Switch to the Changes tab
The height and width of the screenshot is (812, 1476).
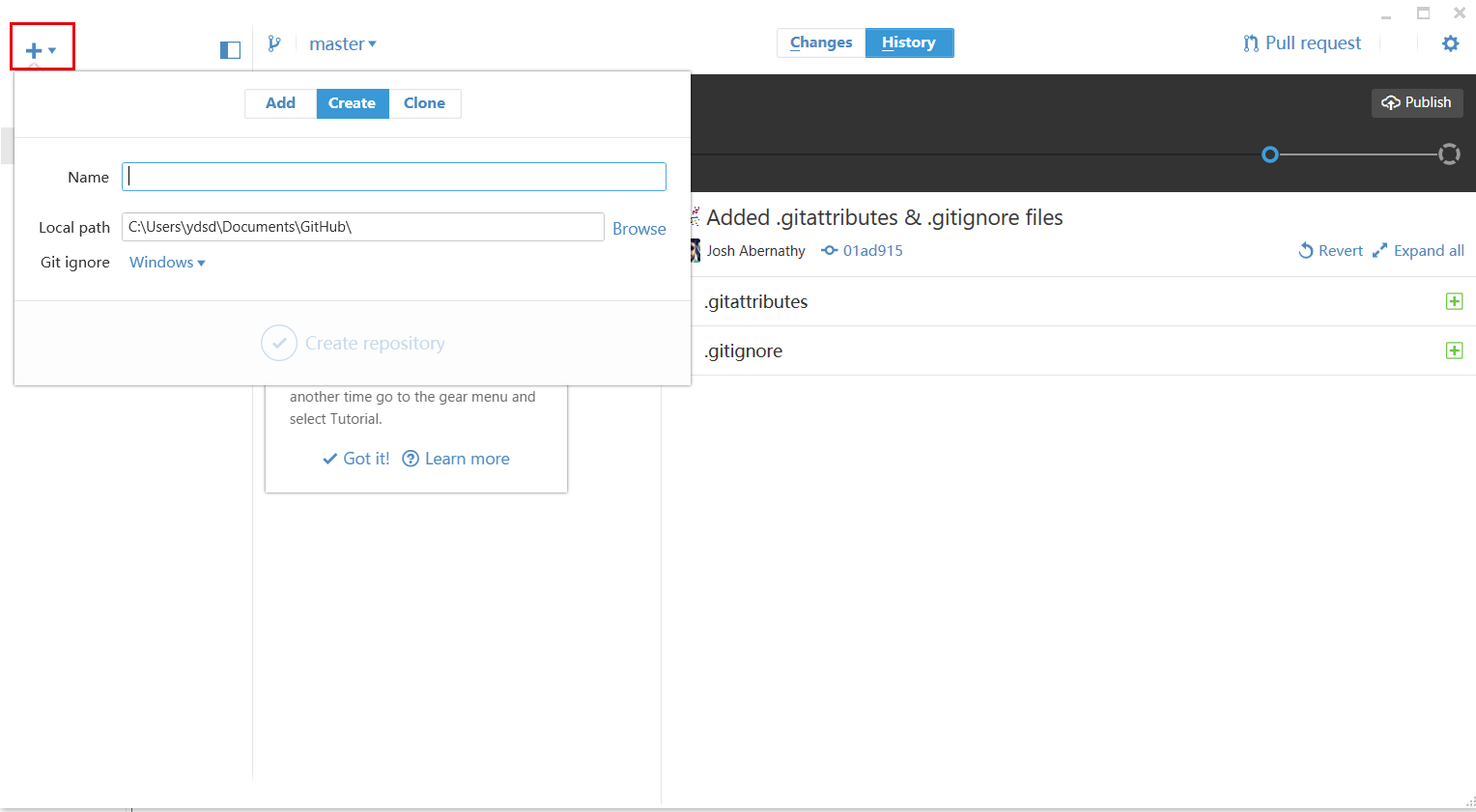pos(820,42)
